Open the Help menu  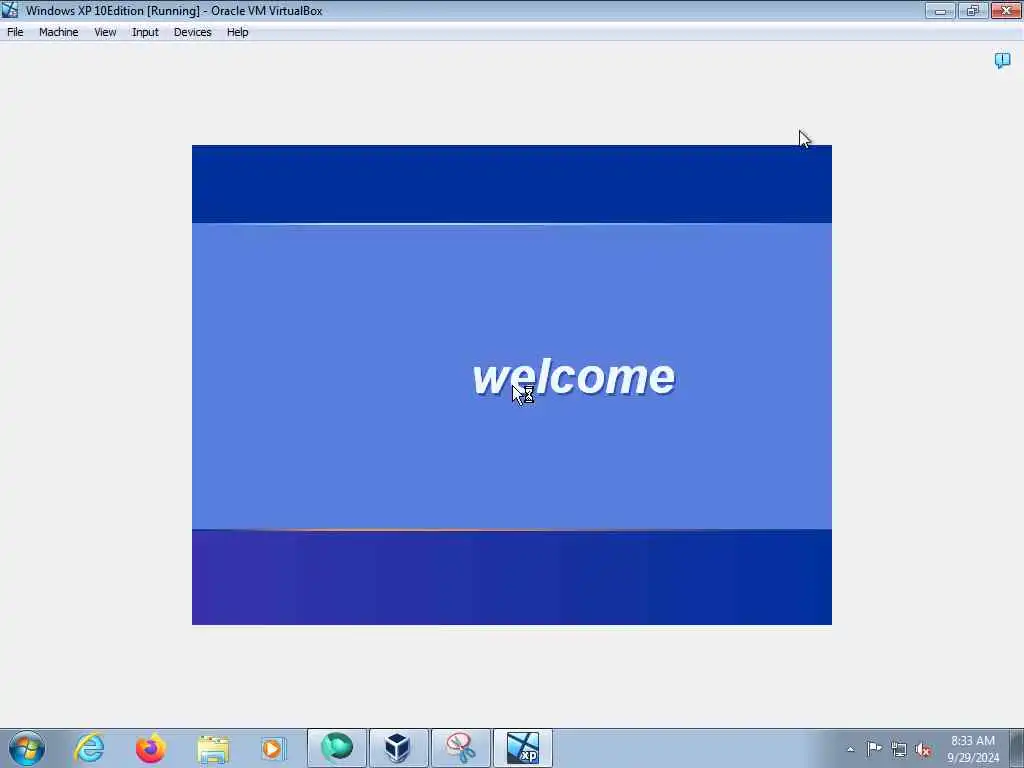tap(238, 32)
